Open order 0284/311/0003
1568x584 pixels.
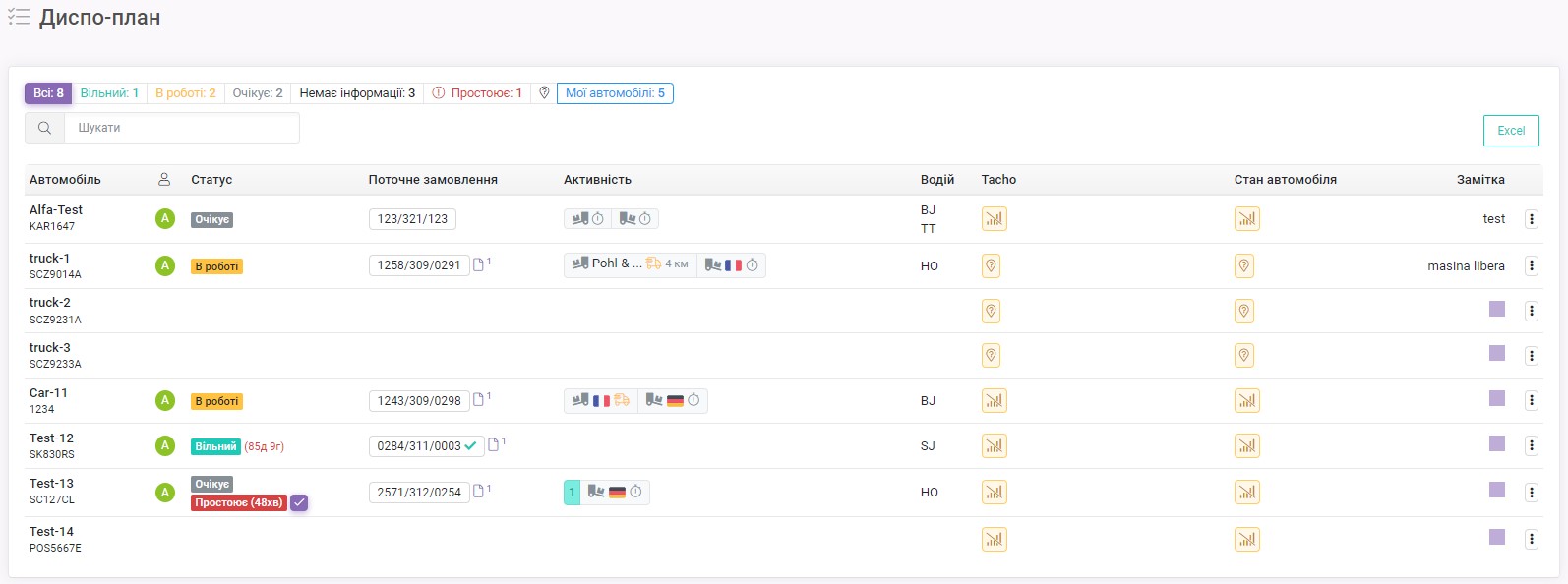coord(426,446)
